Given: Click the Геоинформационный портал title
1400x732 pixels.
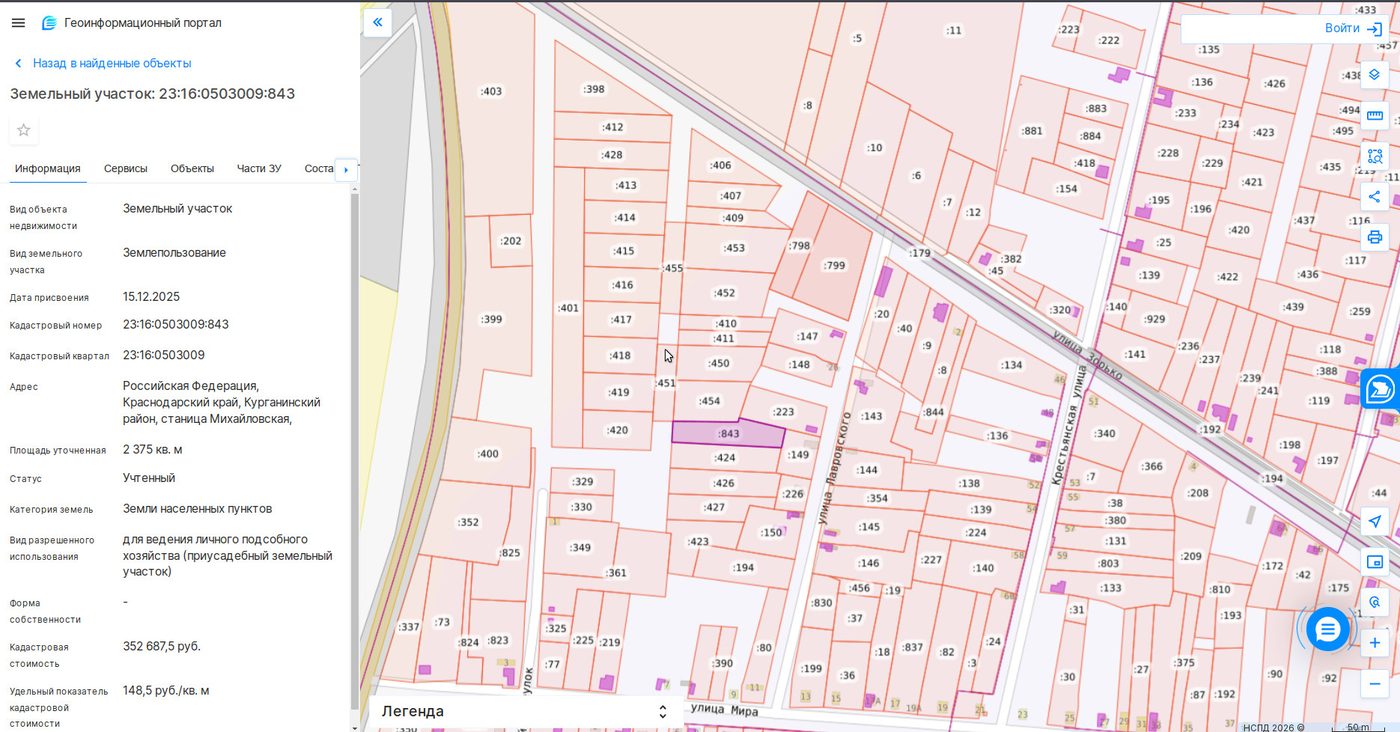Looking at the screenshot, I should [143, 23].
